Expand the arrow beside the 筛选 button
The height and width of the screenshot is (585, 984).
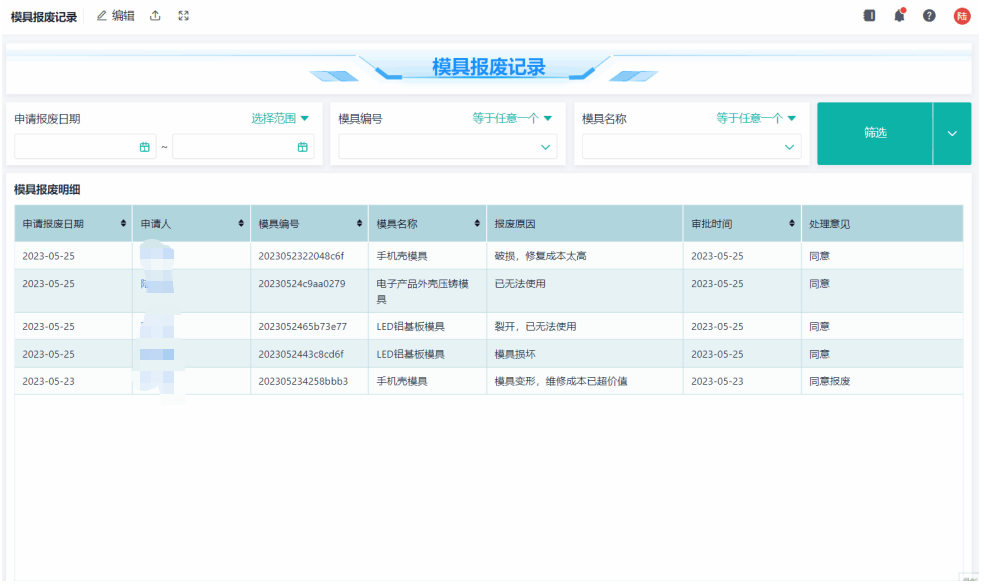(952, 133)
